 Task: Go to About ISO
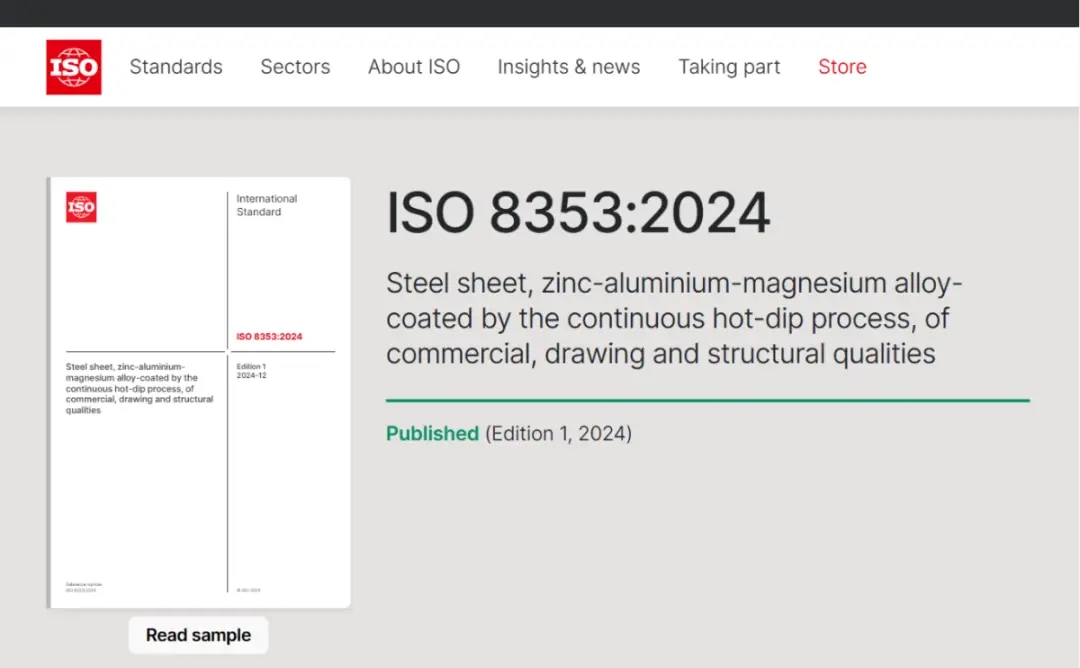pos(413,67)
